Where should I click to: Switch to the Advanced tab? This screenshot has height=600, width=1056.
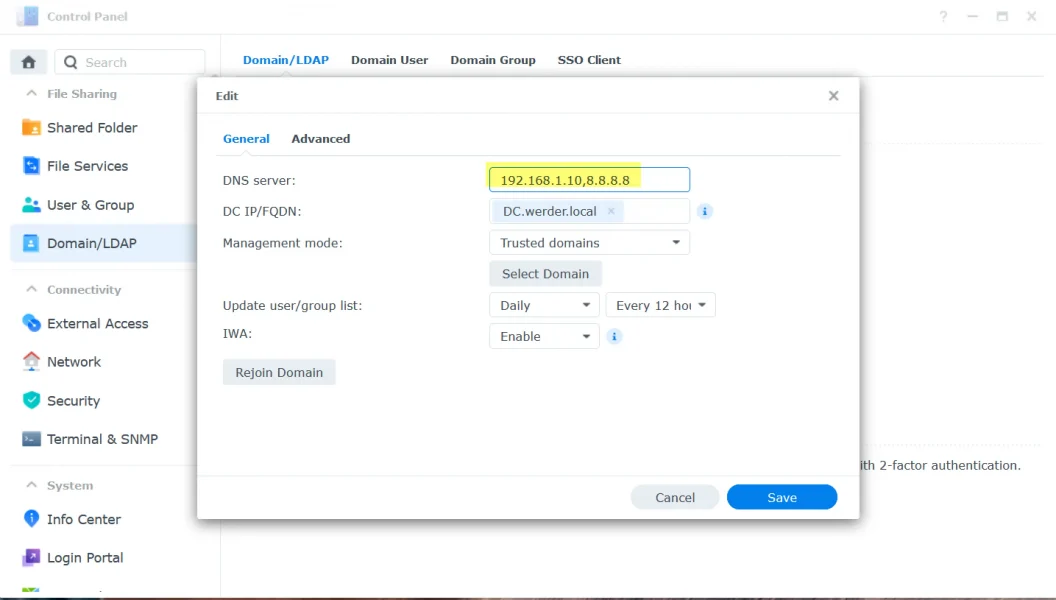click(320, 138)
